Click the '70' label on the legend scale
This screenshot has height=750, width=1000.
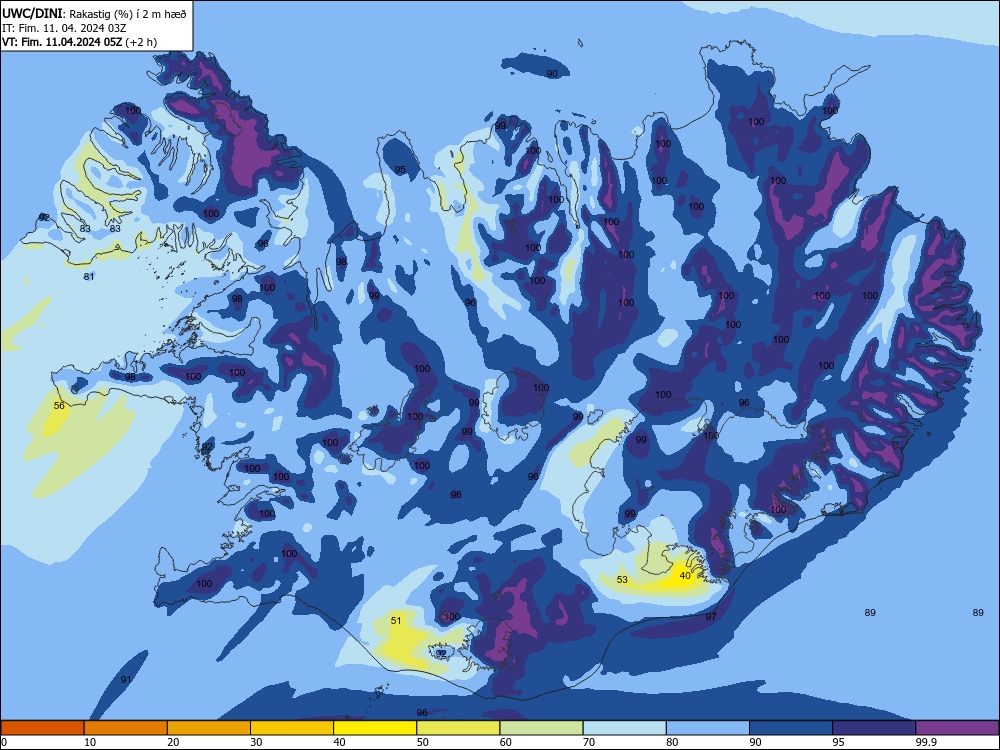pos(589,742)
